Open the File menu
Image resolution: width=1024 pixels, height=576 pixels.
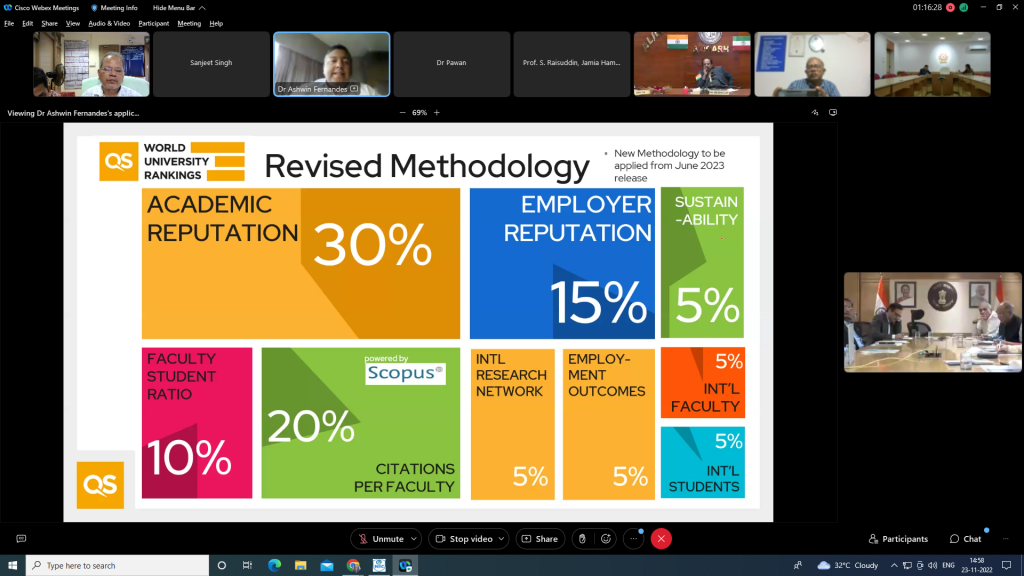click(x=9, y=24)
